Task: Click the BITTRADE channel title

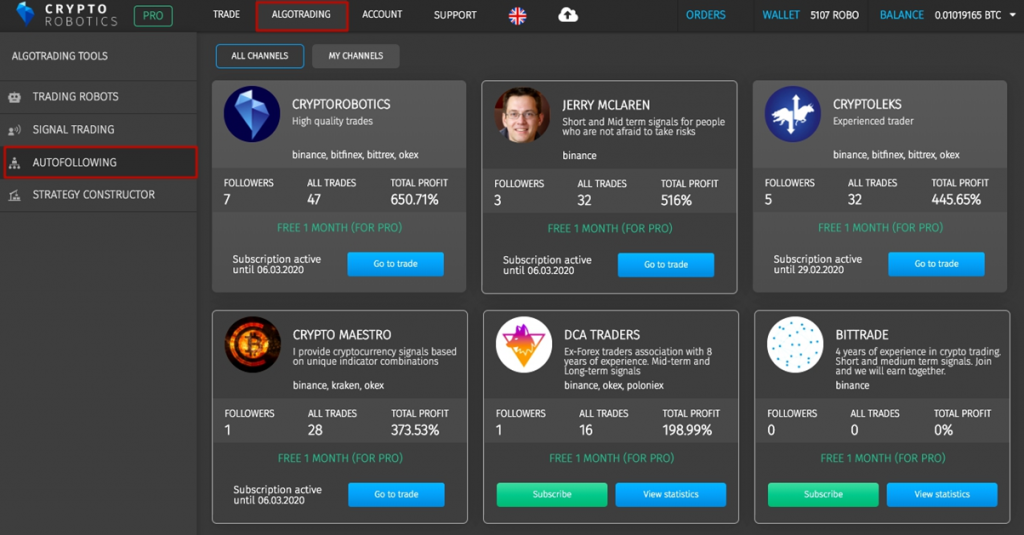Action: pos(862,335)
